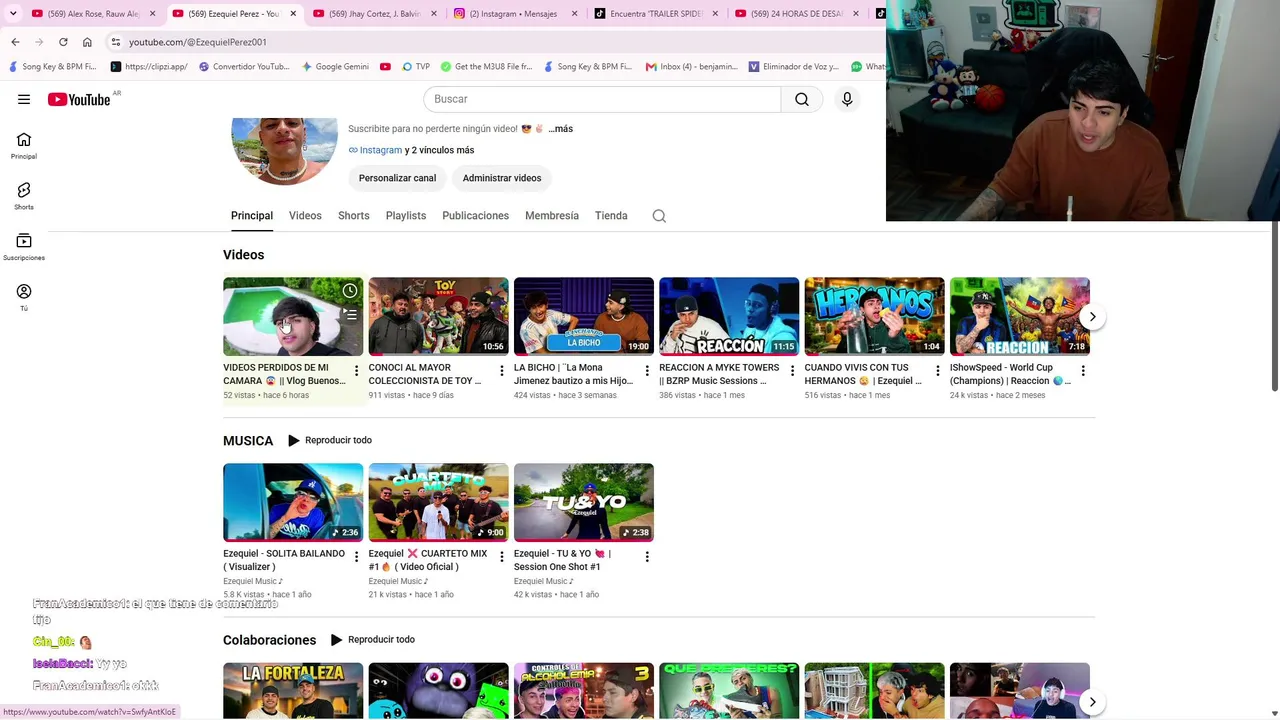Play all in the MUSICA section
The width and height of the screenshot is (1280, 720).
(x=330, y=440)
